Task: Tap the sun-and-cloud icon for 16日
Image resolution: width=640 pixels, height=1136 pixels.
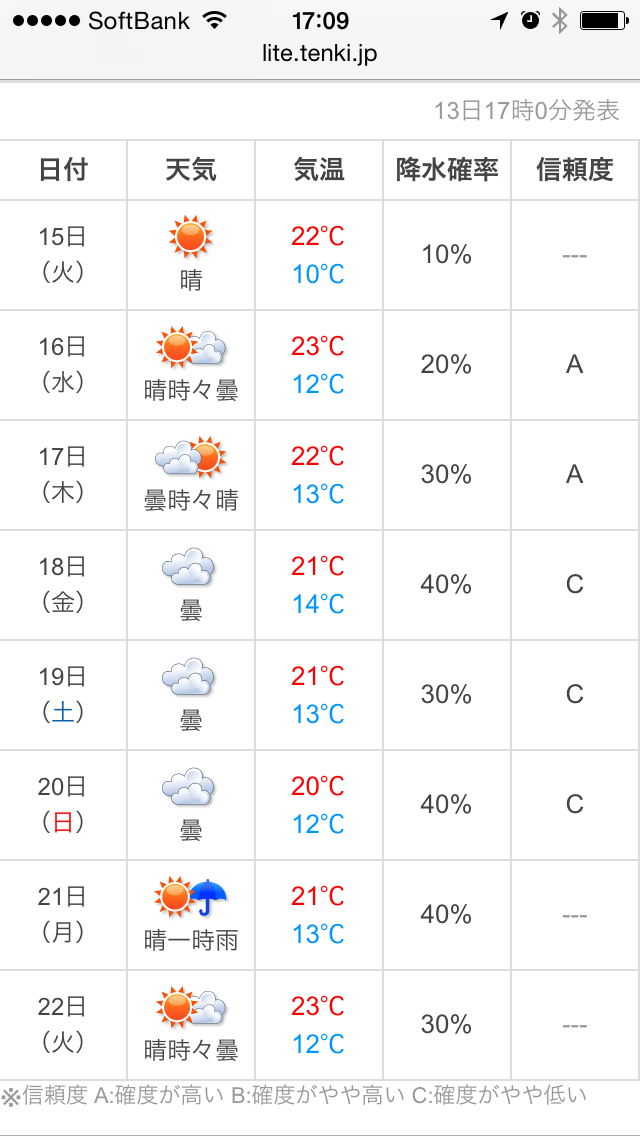Action: (191, 347)
